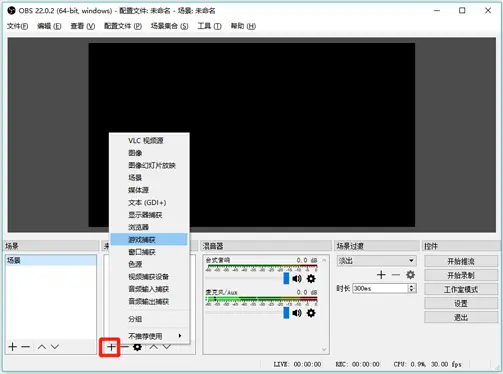503x374 pixels.
Task: Choose 媒体源 from the source menu
Action: click(149, 190)
